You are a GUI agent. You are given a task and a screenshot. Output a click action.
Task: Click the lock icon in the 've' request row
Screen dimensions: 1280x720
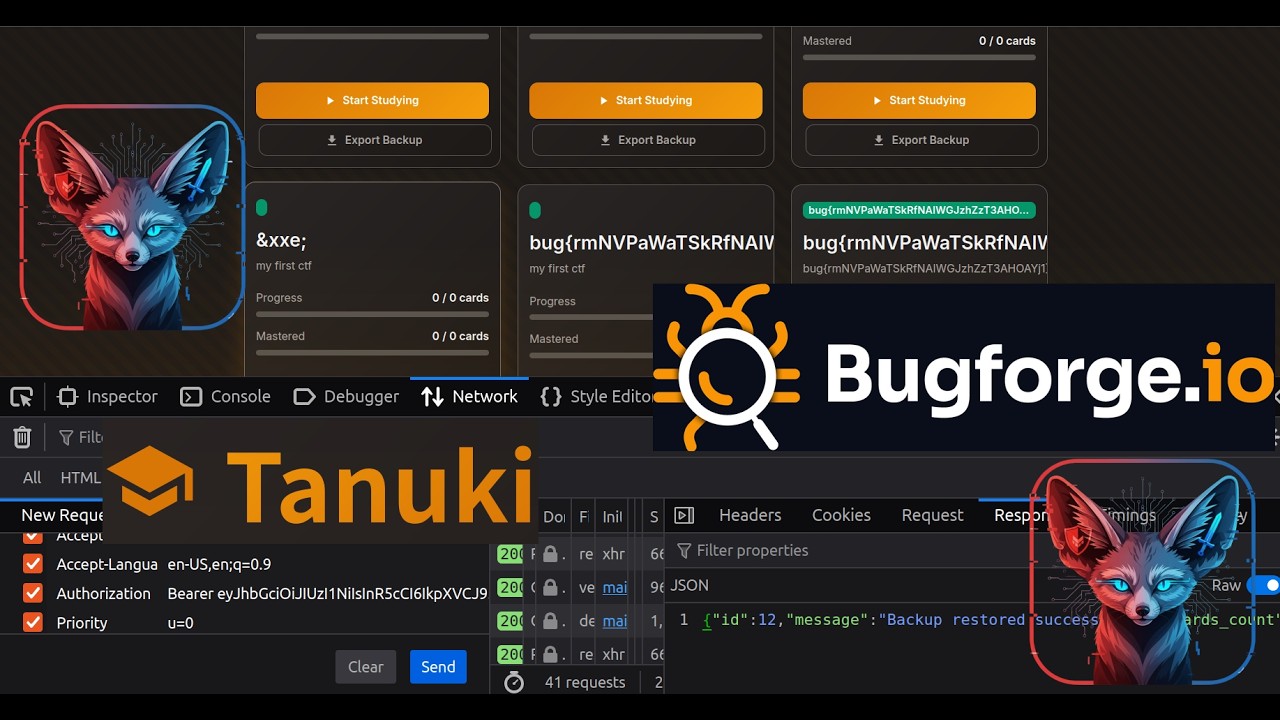550,588
